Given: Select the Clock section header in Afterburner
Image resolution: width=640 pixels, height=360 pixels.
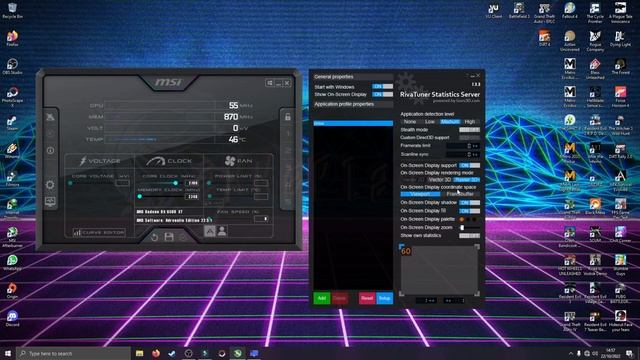Looking at the screenshot, I should click(169, 161).
